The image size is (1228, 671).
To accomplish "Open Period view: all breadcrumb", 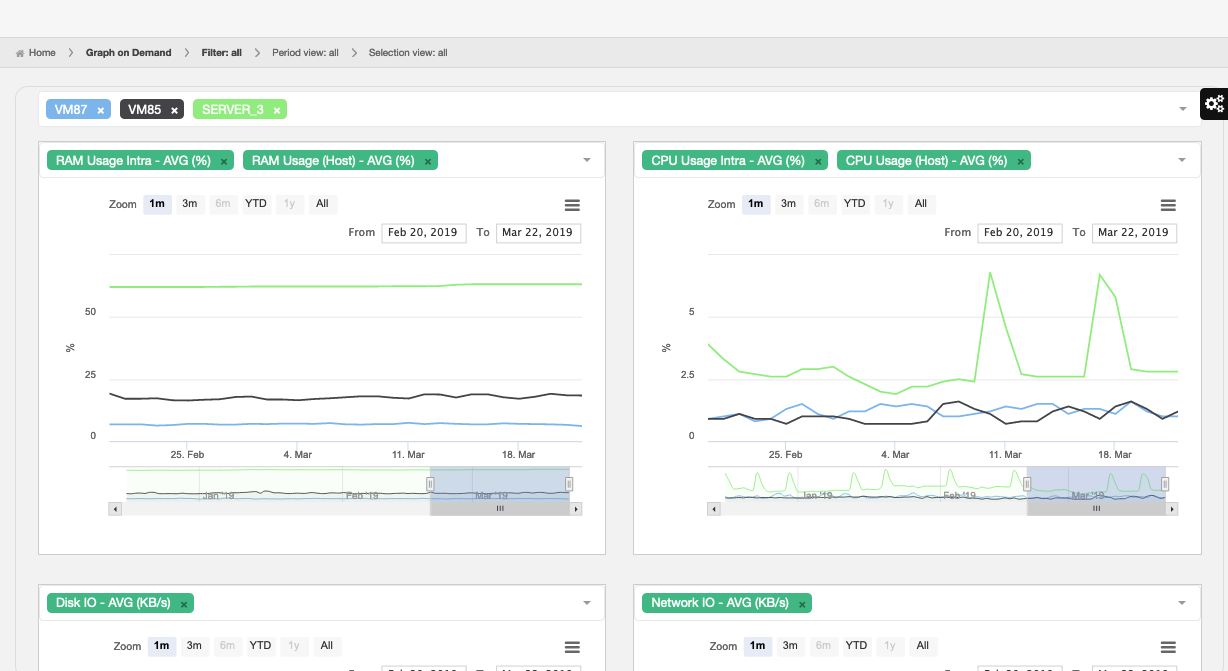I will coord(305,53).
